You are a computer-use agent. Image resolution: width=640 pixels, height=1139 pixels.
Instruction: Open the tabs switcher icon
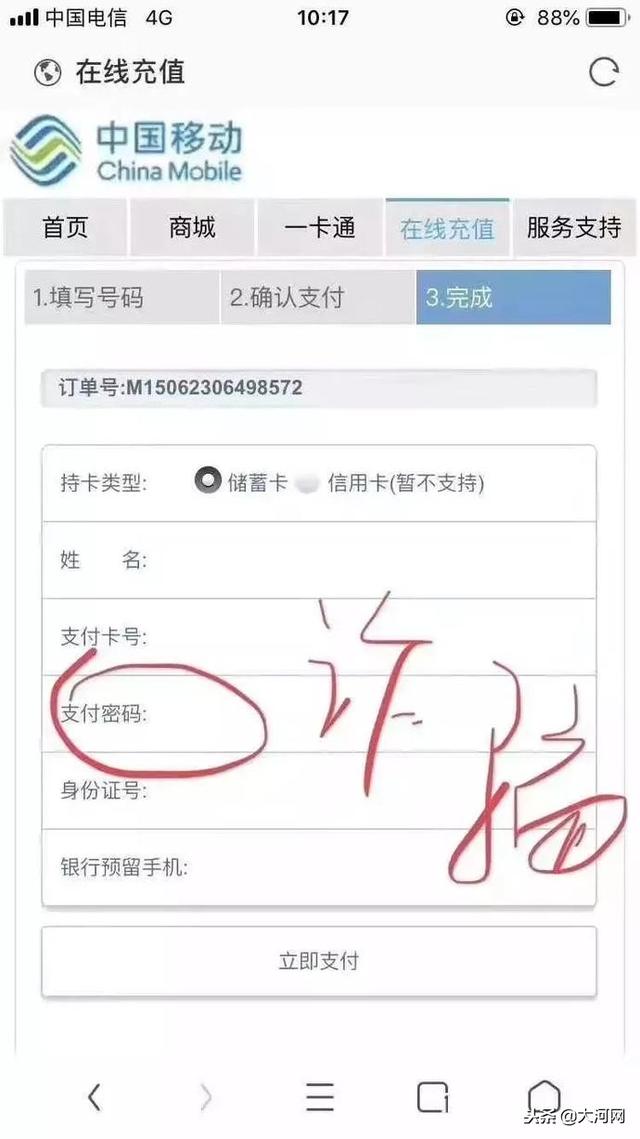[432, 1097]
